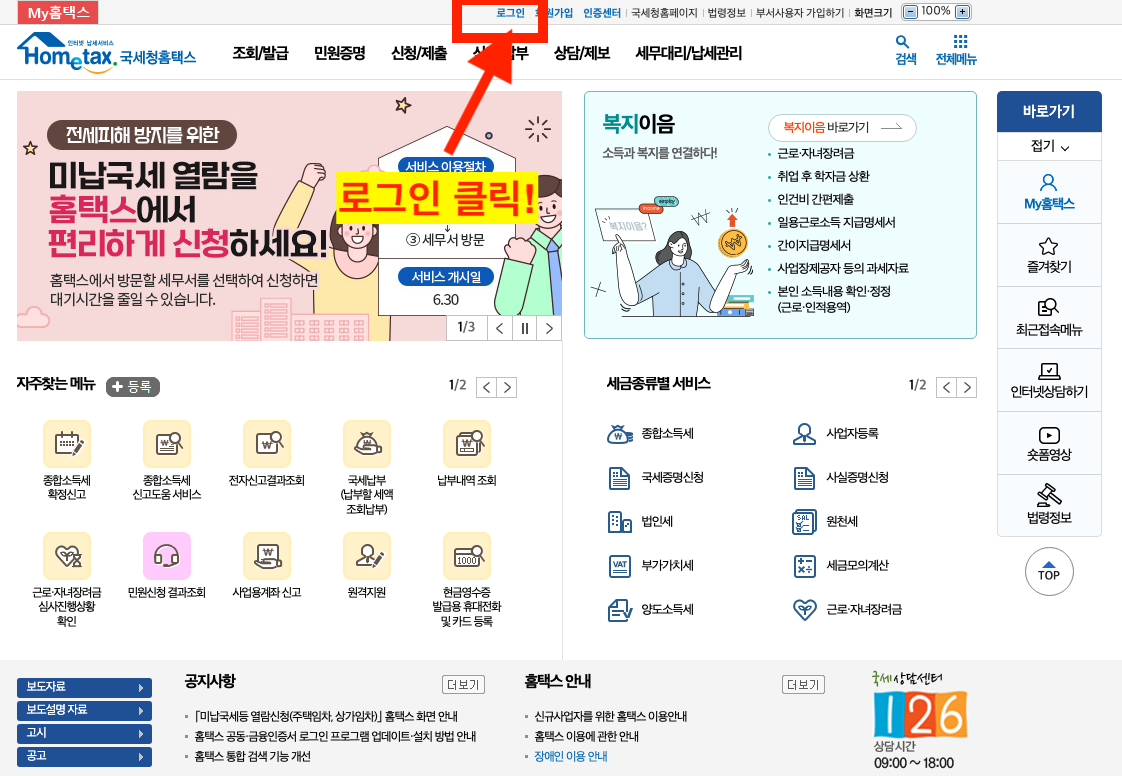Open the 부서사용자 가입하기 link
The width and height of the screenshot is (1122, 776).
click(800, 13)
